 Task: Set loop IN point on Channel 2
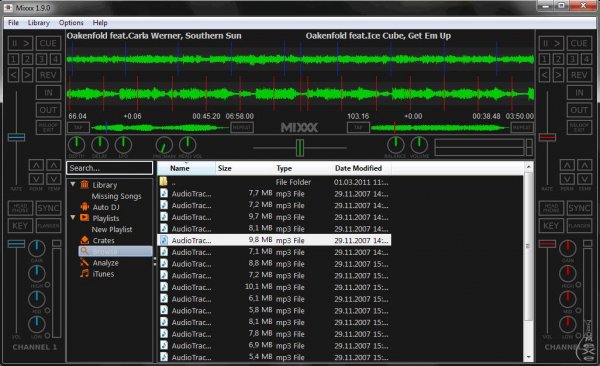579,93
